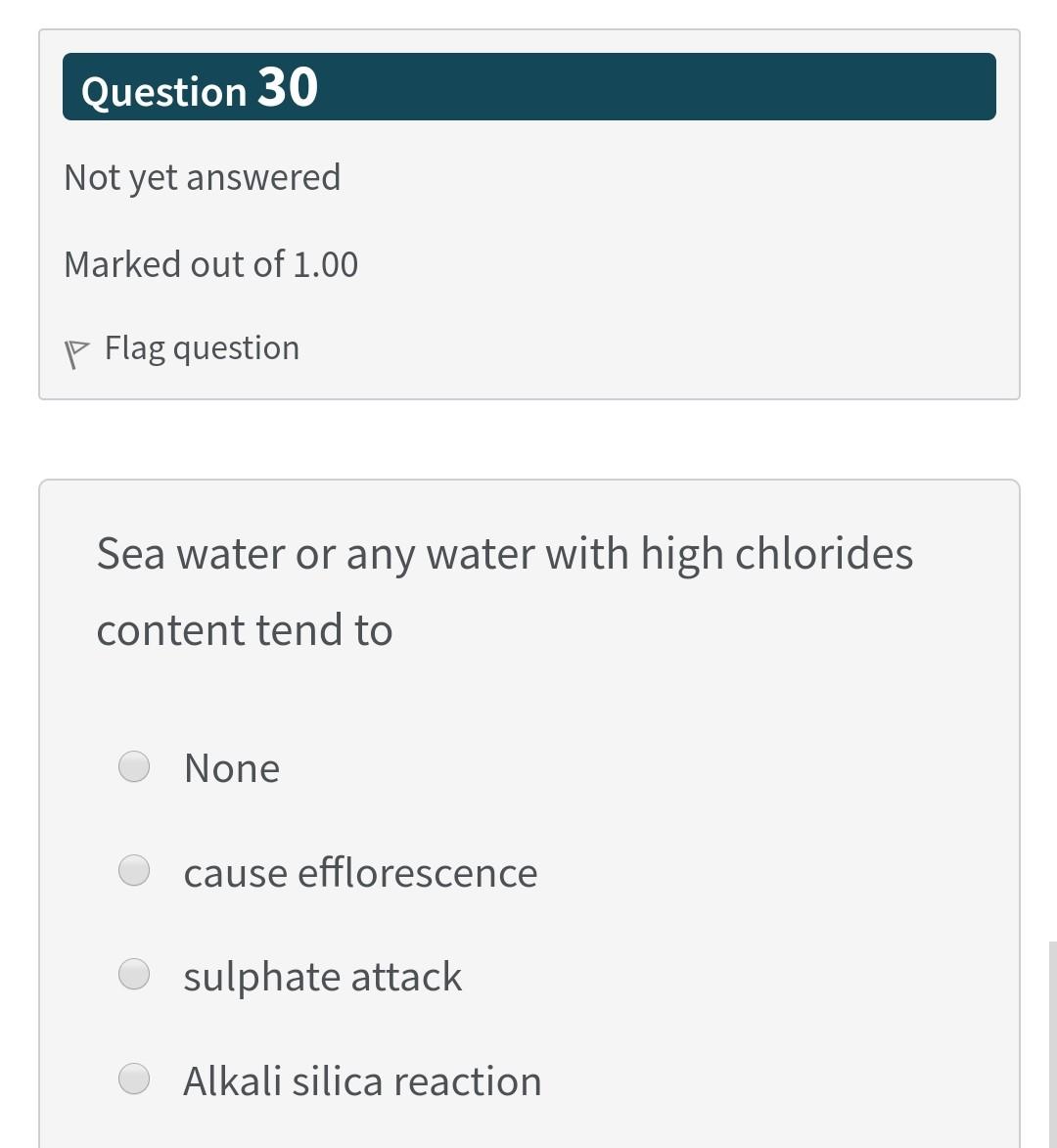Select the sulphate attack radio button
Viewport: 1057px width, 1148px height.
click(134, 974)
